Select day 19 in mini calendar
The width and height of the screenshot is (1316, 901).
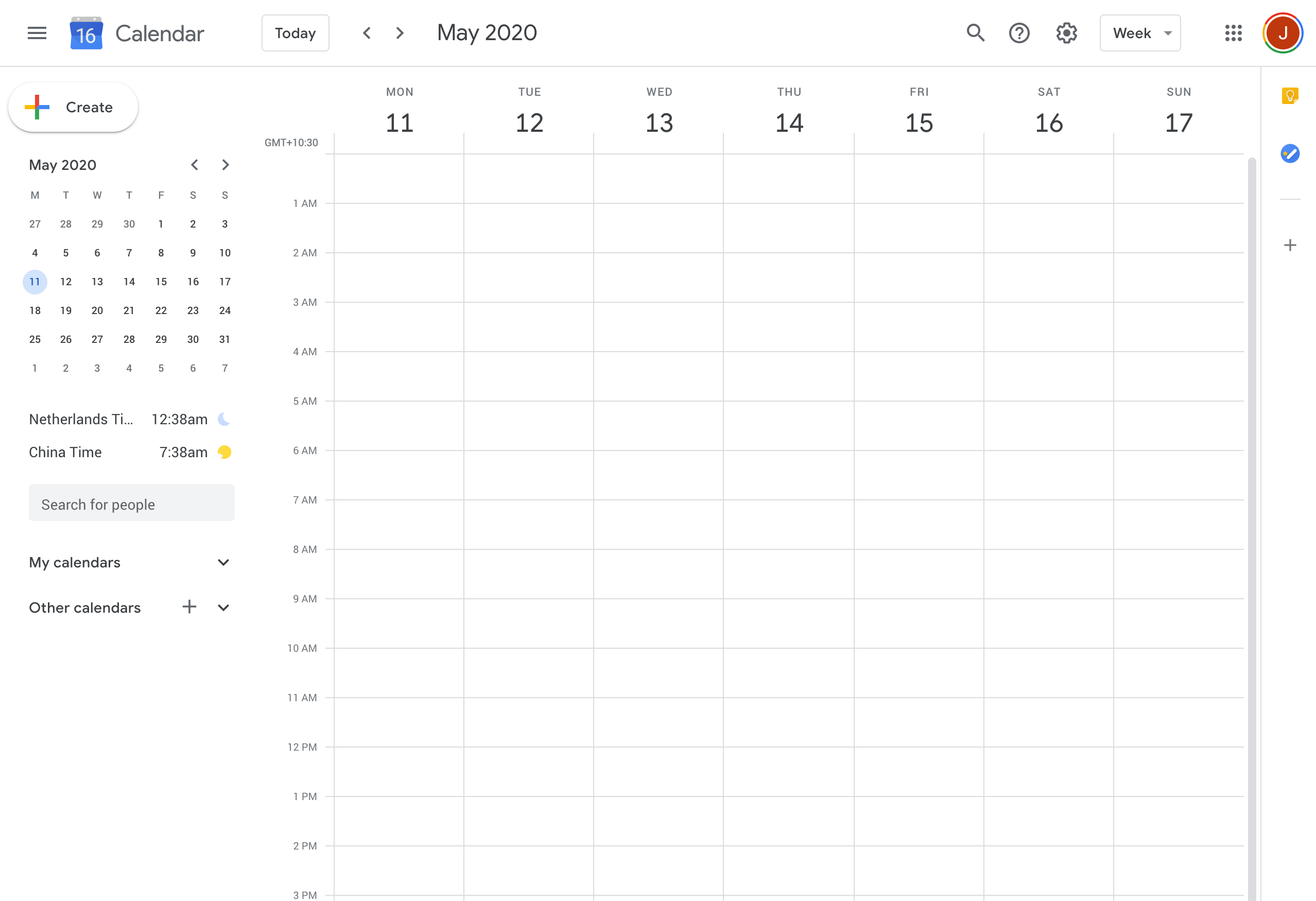[66, 310]
